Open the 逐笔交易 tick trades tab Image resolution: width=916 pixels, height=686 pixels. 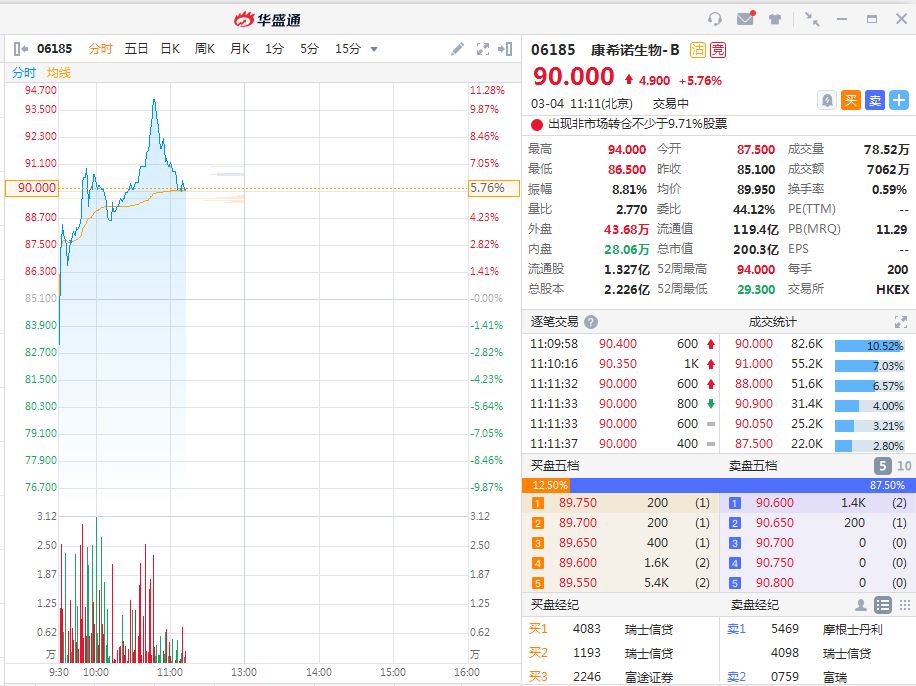coord(554,322)
